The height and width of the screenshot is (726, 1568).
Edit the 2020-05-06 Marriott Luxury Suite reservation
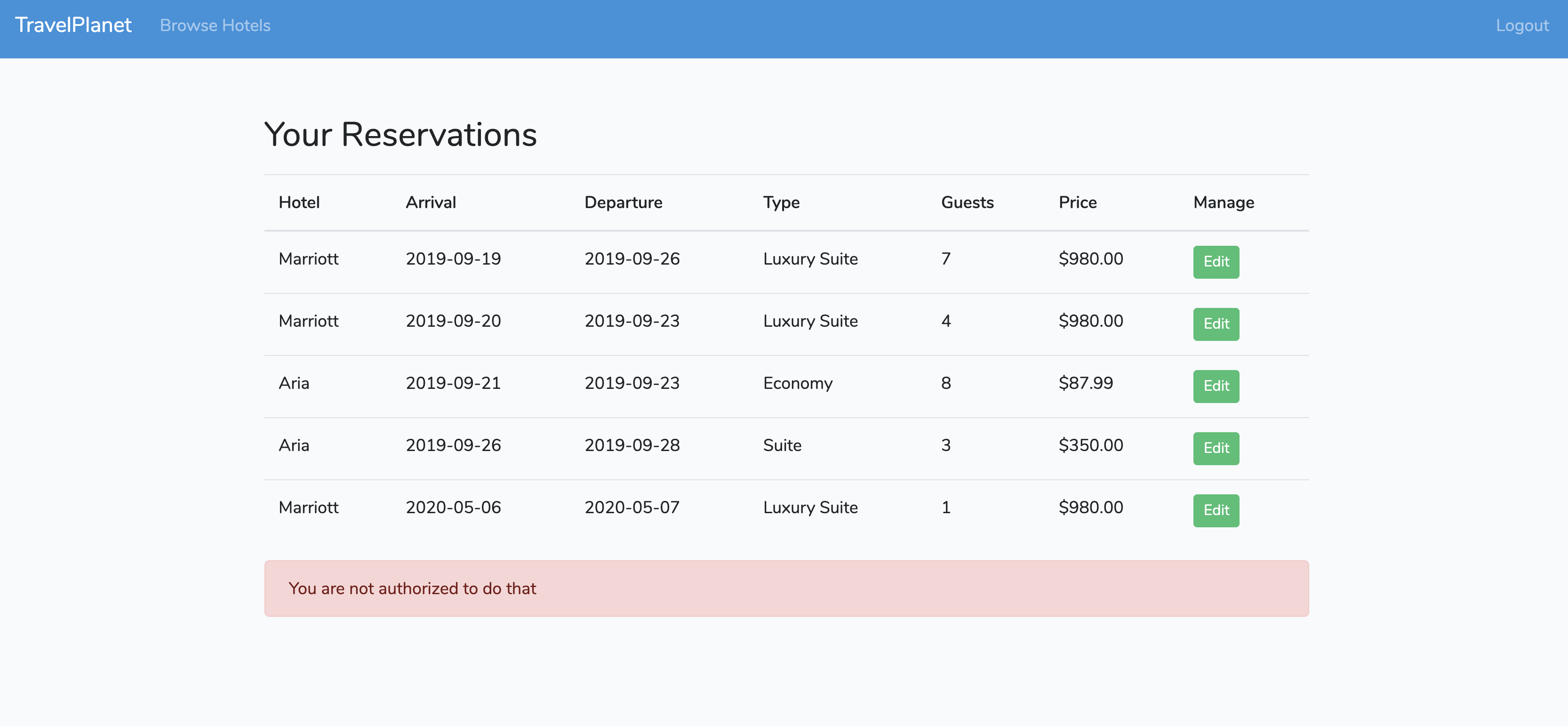[1216, 510]
